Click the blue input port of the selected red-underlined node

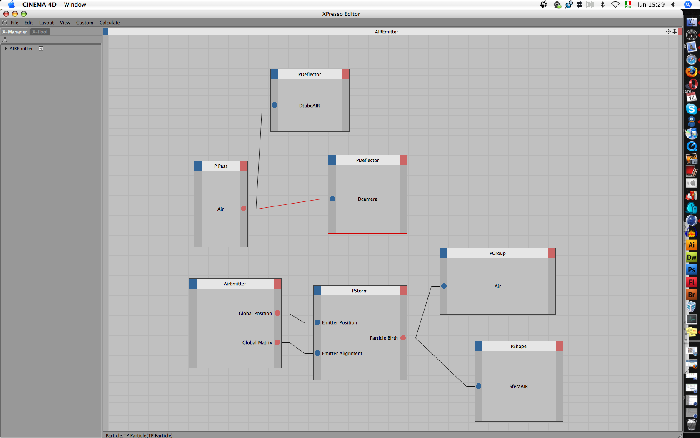[x=332, y=199]
